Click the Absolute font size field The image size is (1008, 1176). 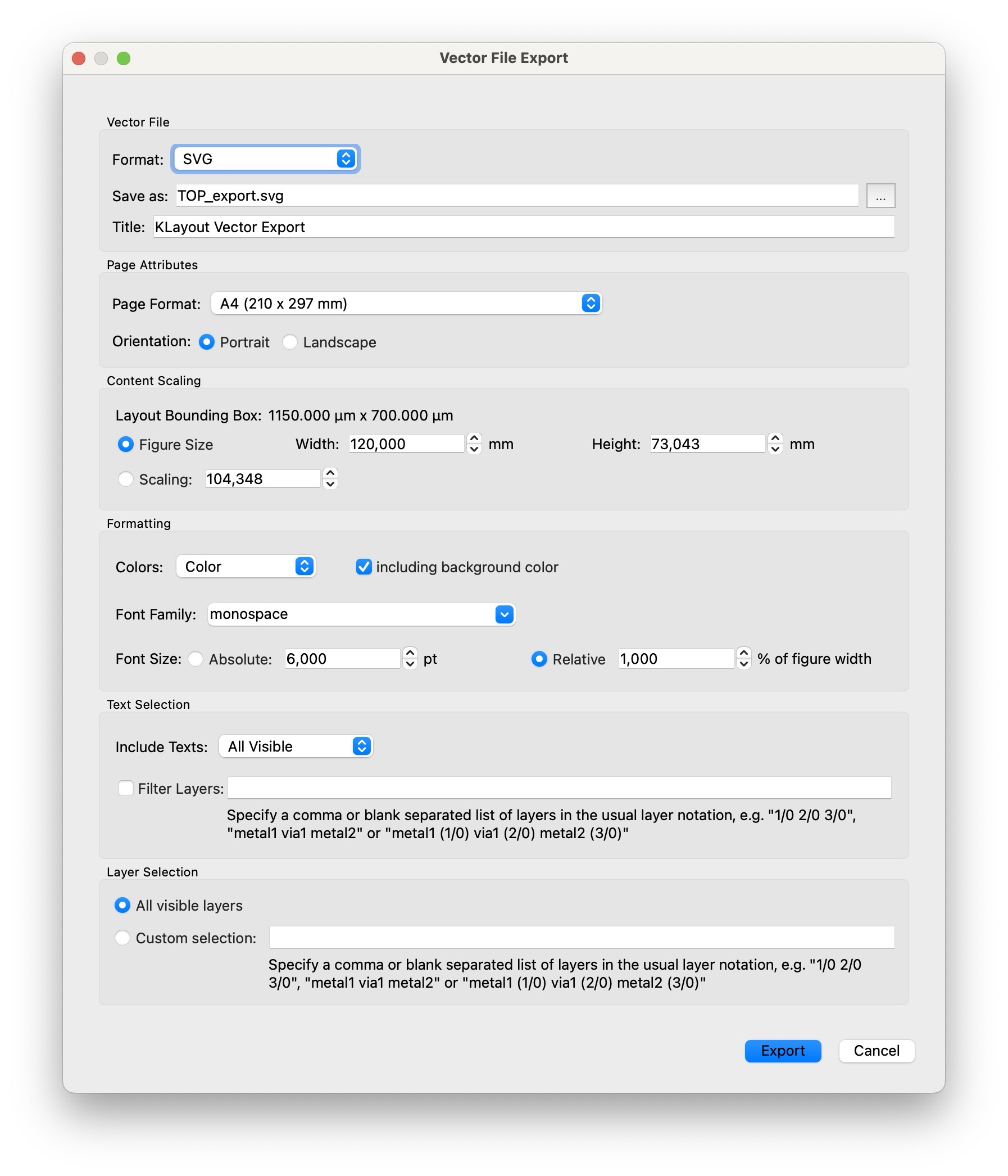click(x=343, y=659)
